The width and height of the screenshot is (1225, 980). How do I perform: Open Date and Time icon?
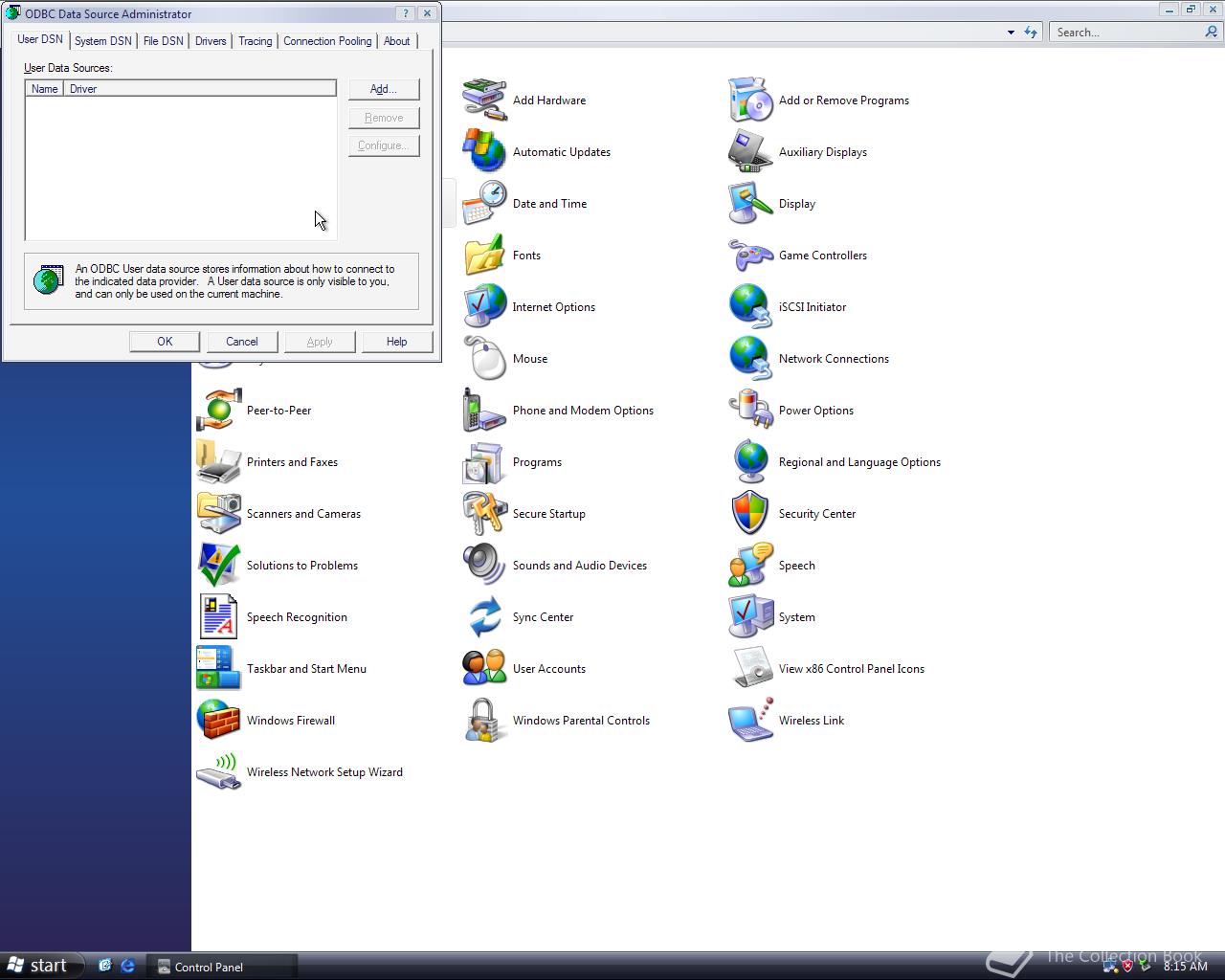pos(484,204)
